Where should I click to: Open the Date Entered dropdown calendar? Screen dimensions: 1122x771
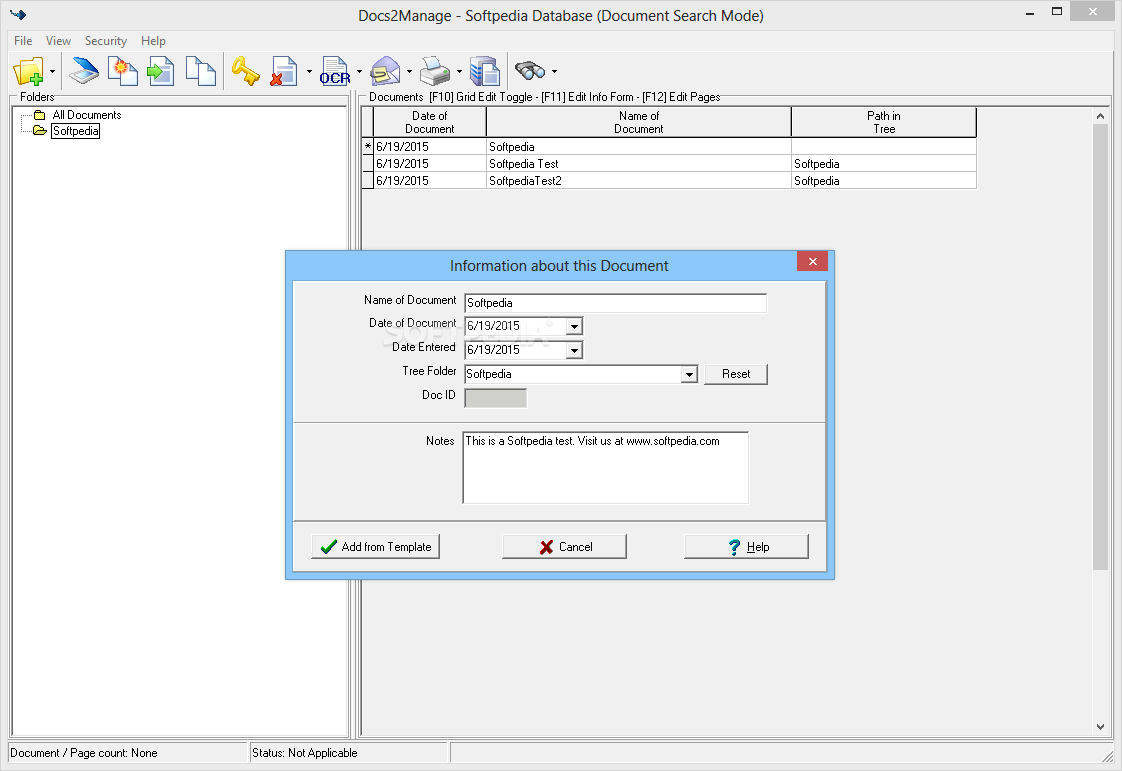pos(575,351)
